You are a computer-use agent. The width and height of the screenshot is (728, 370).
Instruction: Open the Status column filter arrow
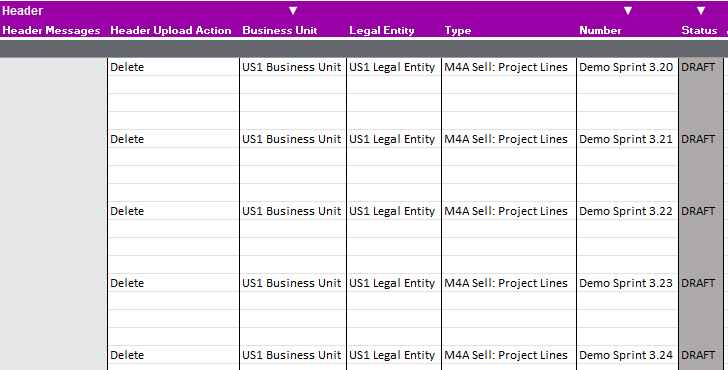coord(701,11)
